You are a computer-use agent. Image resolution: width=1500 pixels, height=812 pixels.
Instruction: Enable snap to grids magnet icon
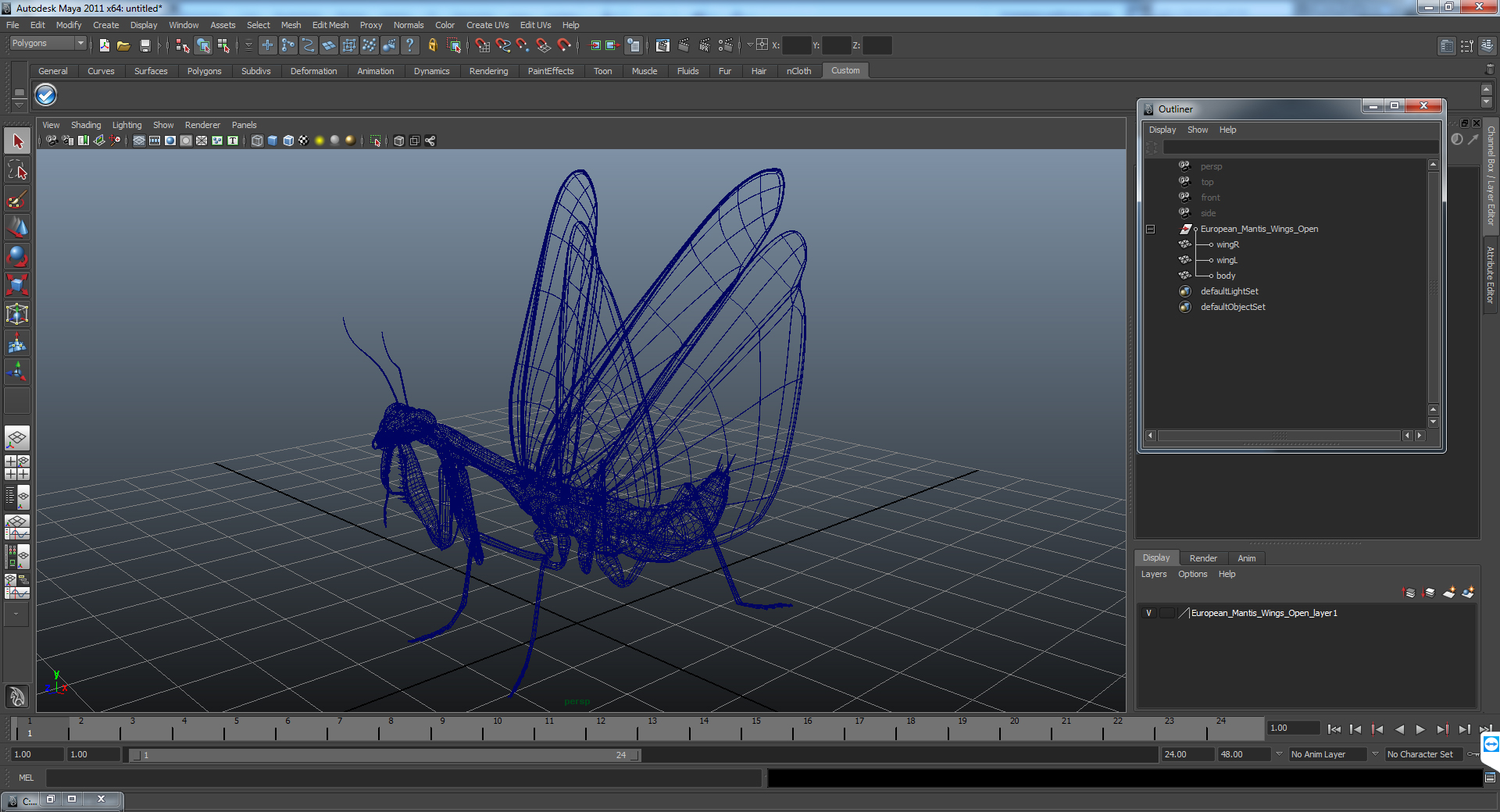click(x=482, y=45)
